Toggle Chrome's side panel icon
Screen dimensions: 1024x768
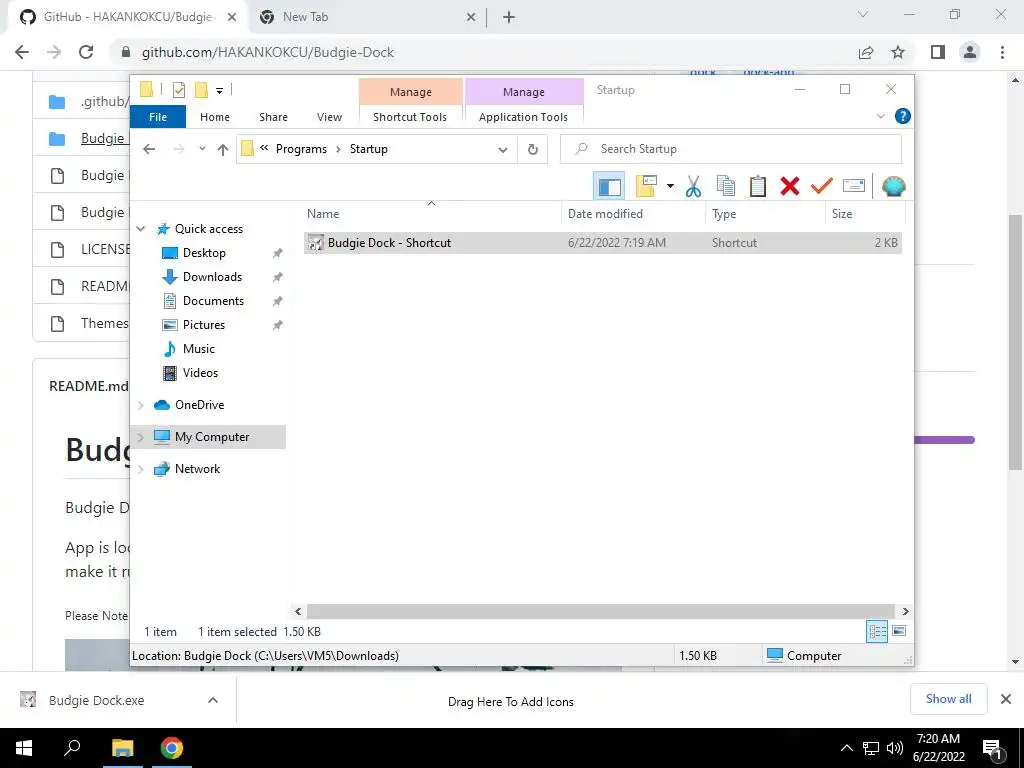pos(938,52)
